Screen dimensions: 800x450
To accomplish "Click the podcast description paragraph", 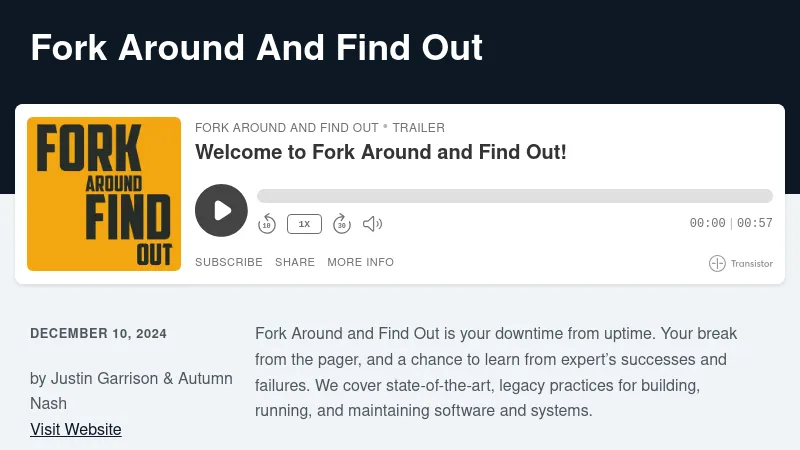I will pyautogui.click(x=490, y=372).
